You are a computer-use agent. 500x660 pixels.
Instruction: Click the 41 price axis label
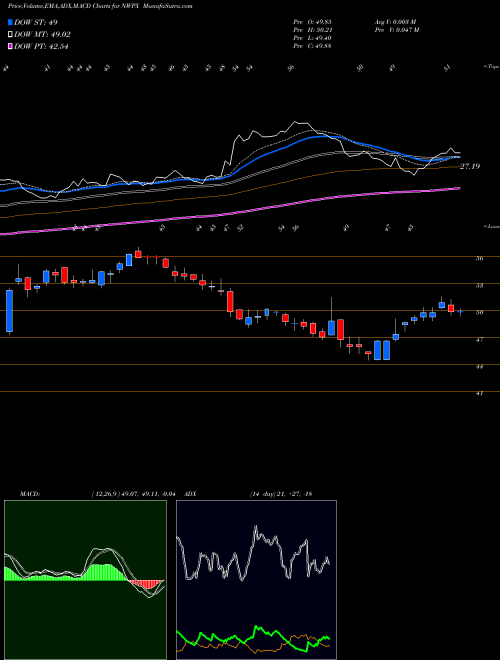pos(479,394)
